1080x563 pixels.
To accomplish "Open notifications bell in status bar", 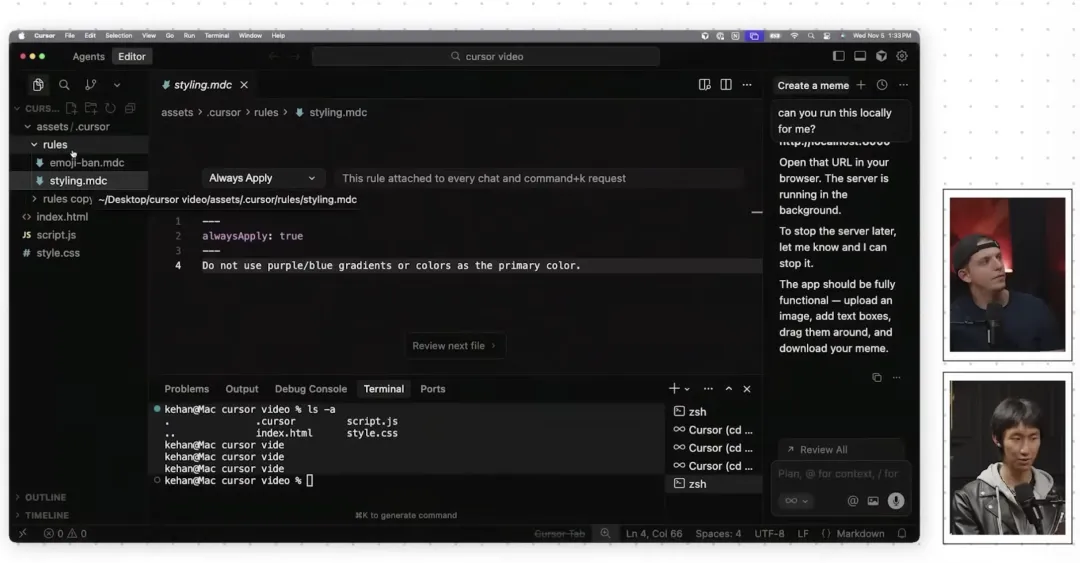I will (x=902, y=533).
